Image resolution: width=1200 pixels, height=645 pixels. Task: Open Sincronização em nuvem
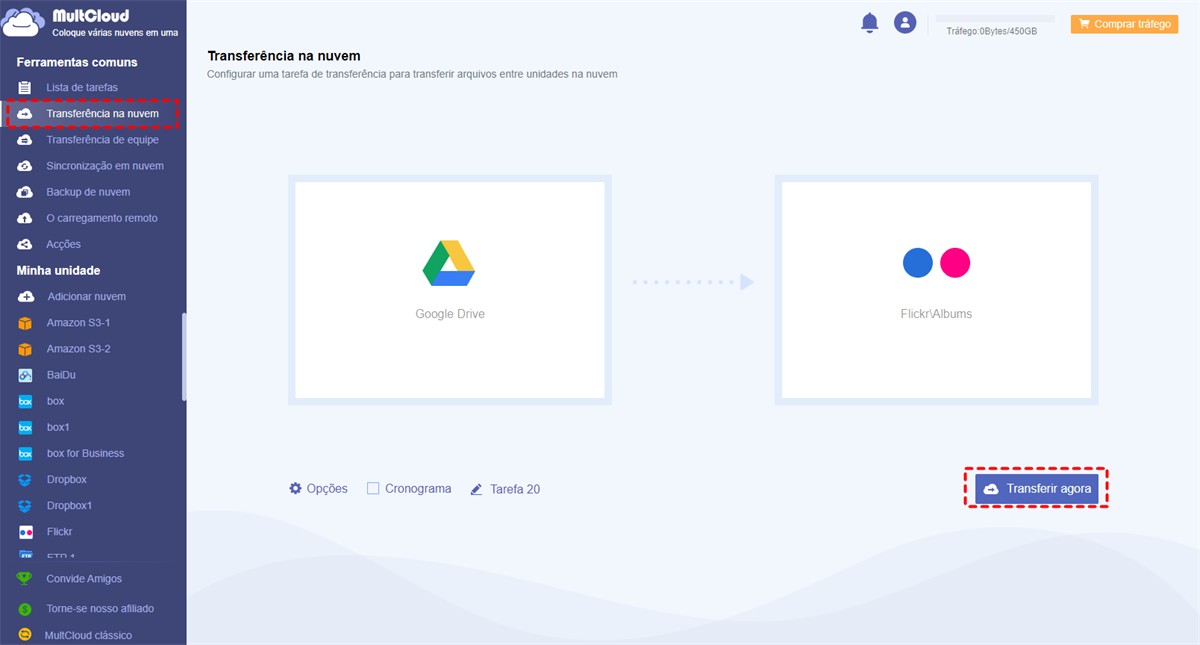tap(105, 166)
